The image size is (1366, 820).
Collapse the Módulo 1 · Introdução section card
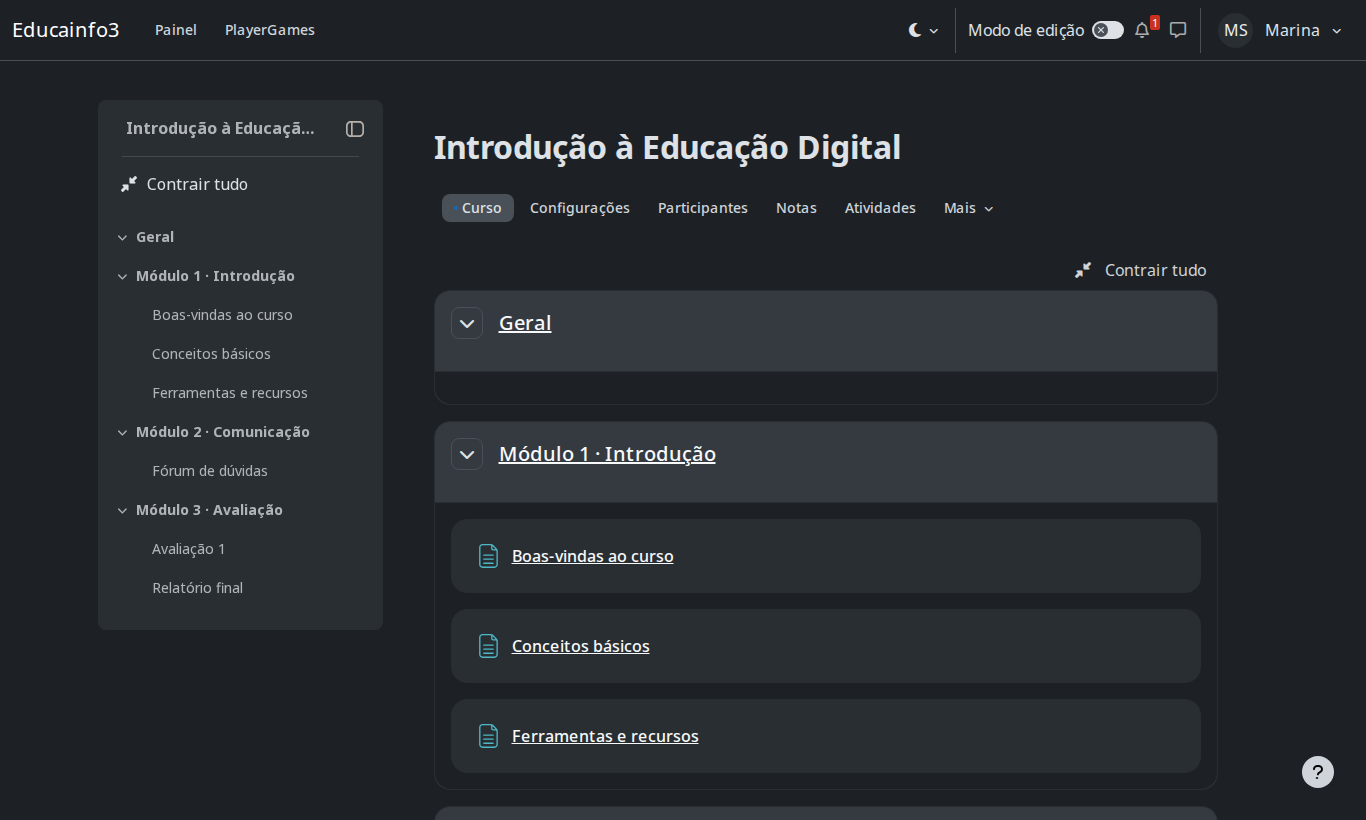467,454
